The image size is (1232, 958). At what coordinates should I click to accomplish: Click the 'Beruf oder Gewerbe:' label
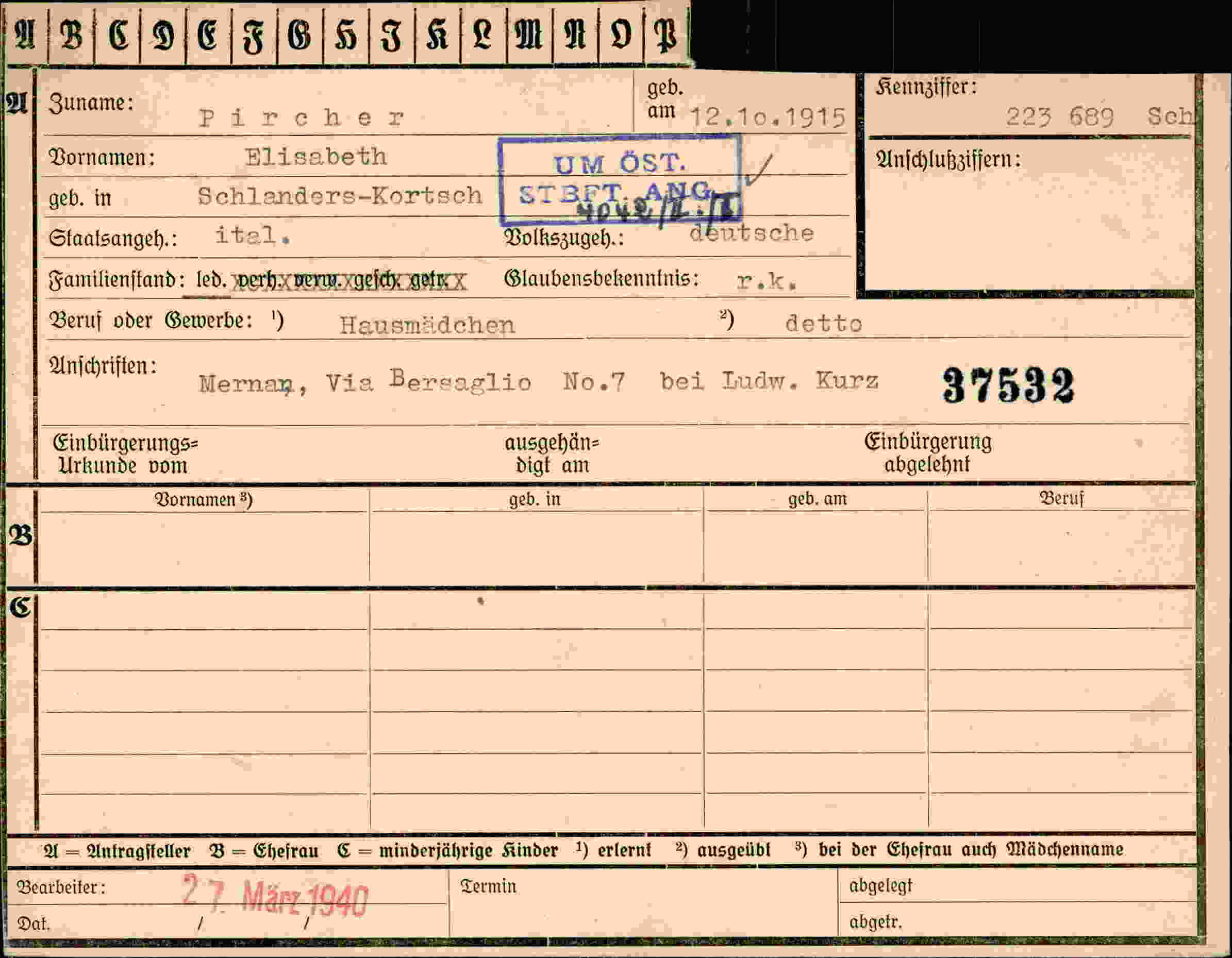click(151, 320)
